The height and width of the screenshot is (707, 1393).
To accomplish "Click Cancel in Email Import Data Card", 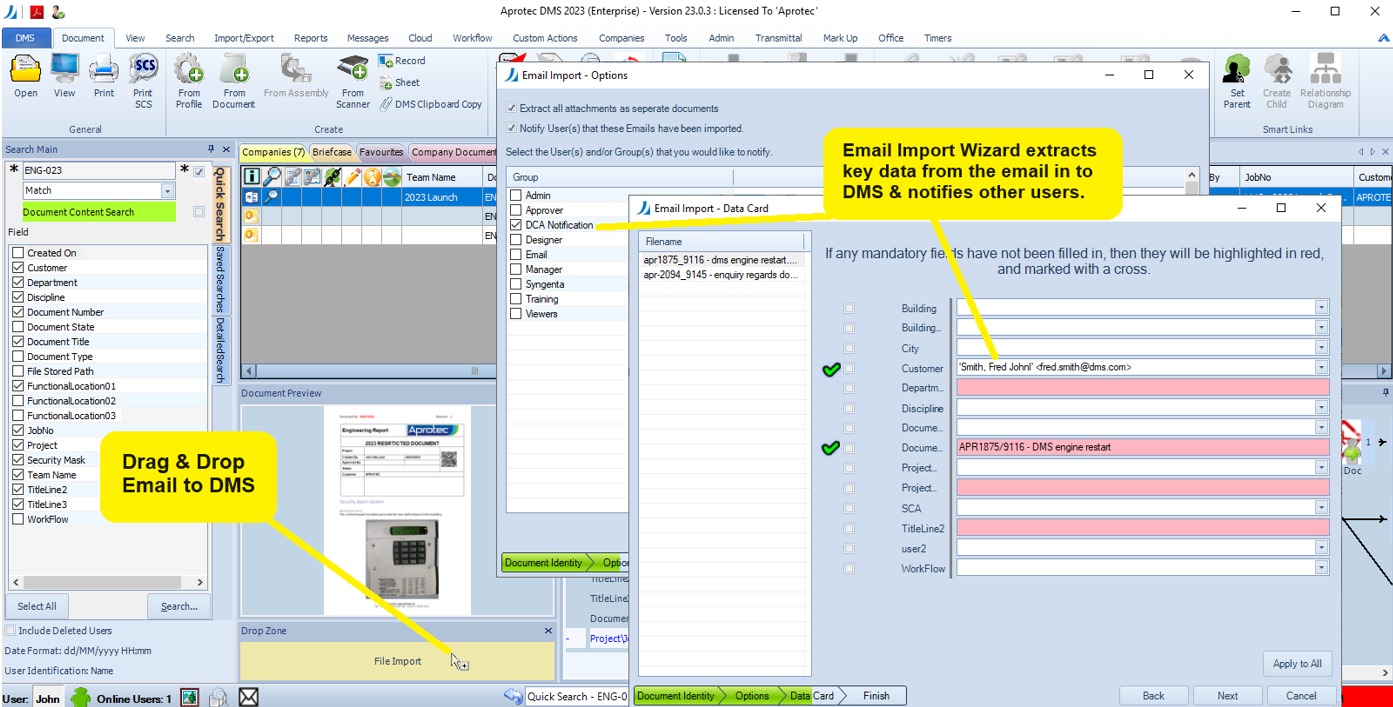I will coord(1301,695).
